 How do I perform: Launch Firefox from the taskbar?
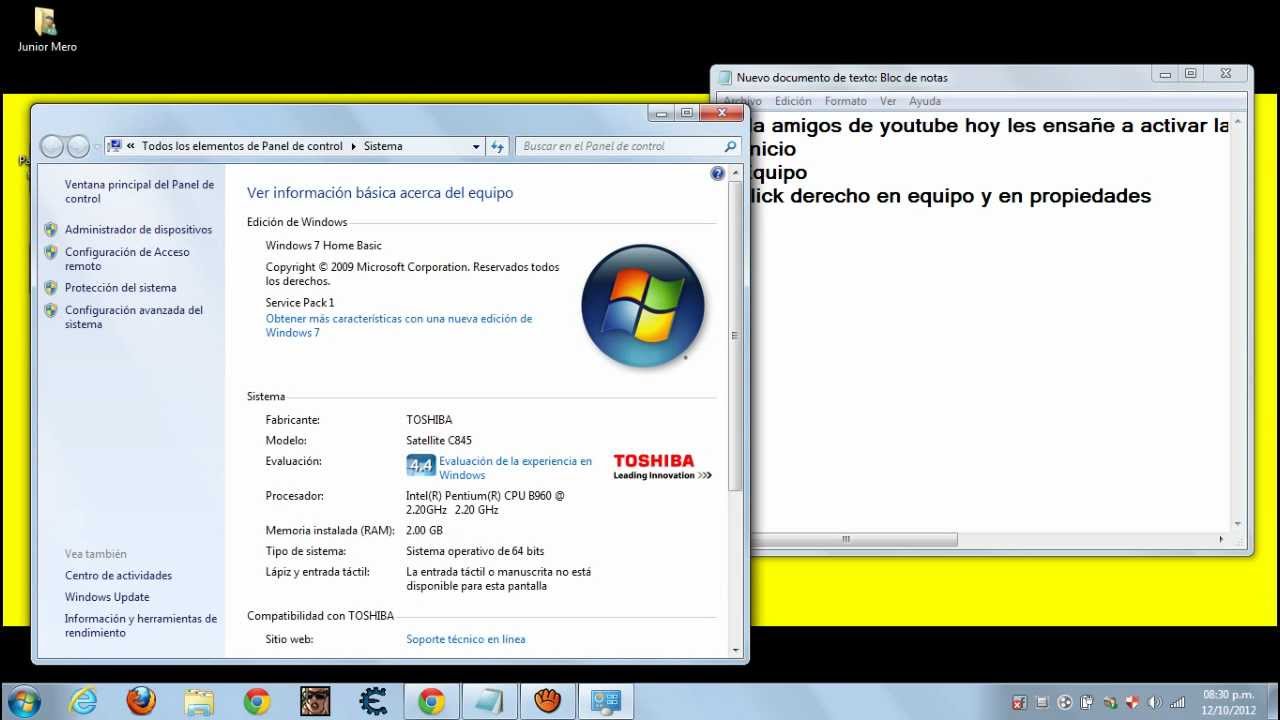click(141, 701)
